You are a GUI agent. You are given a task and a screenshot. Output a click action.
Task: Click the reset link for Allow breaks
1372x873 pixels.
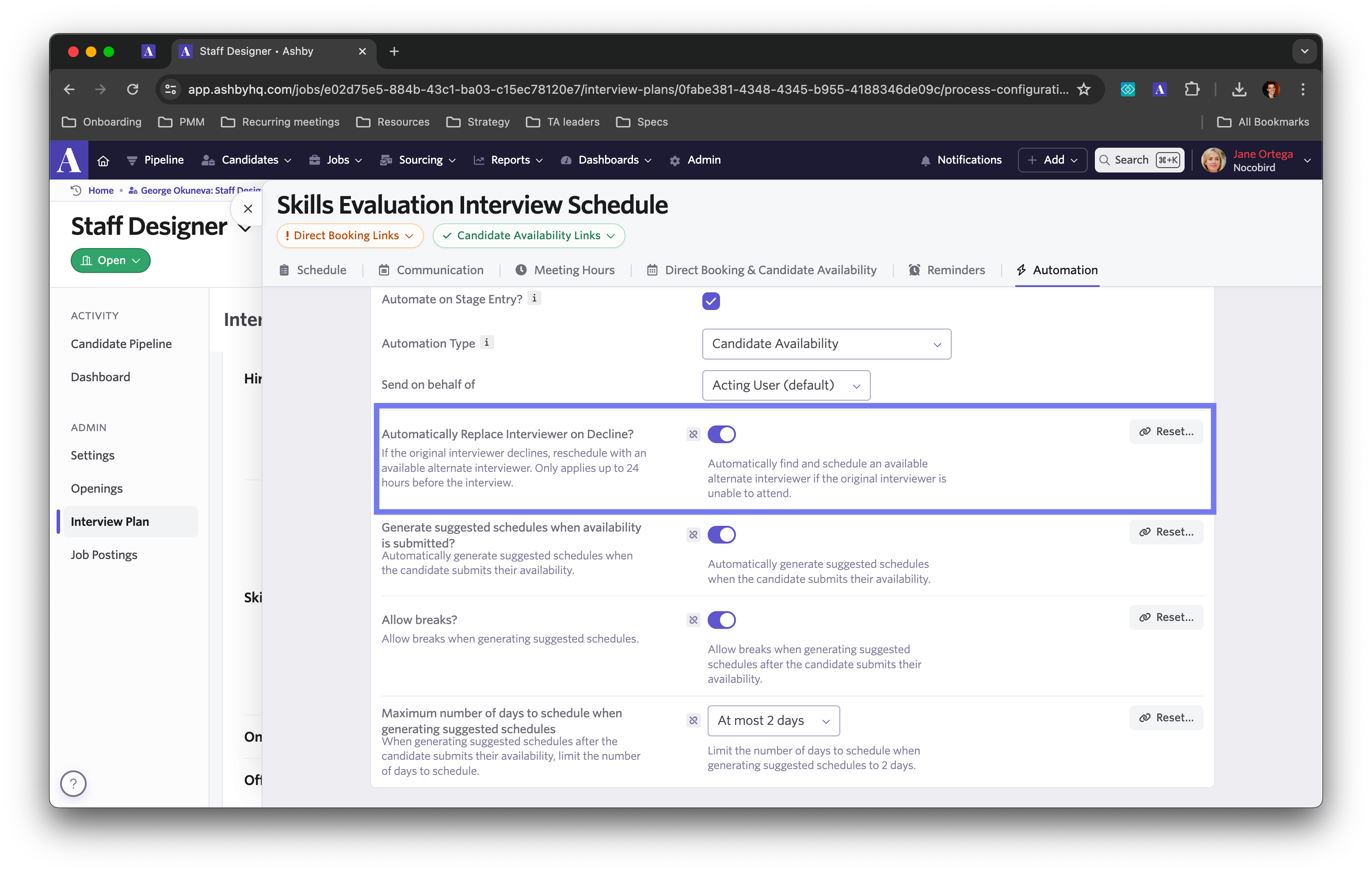tap(1164, 617)
